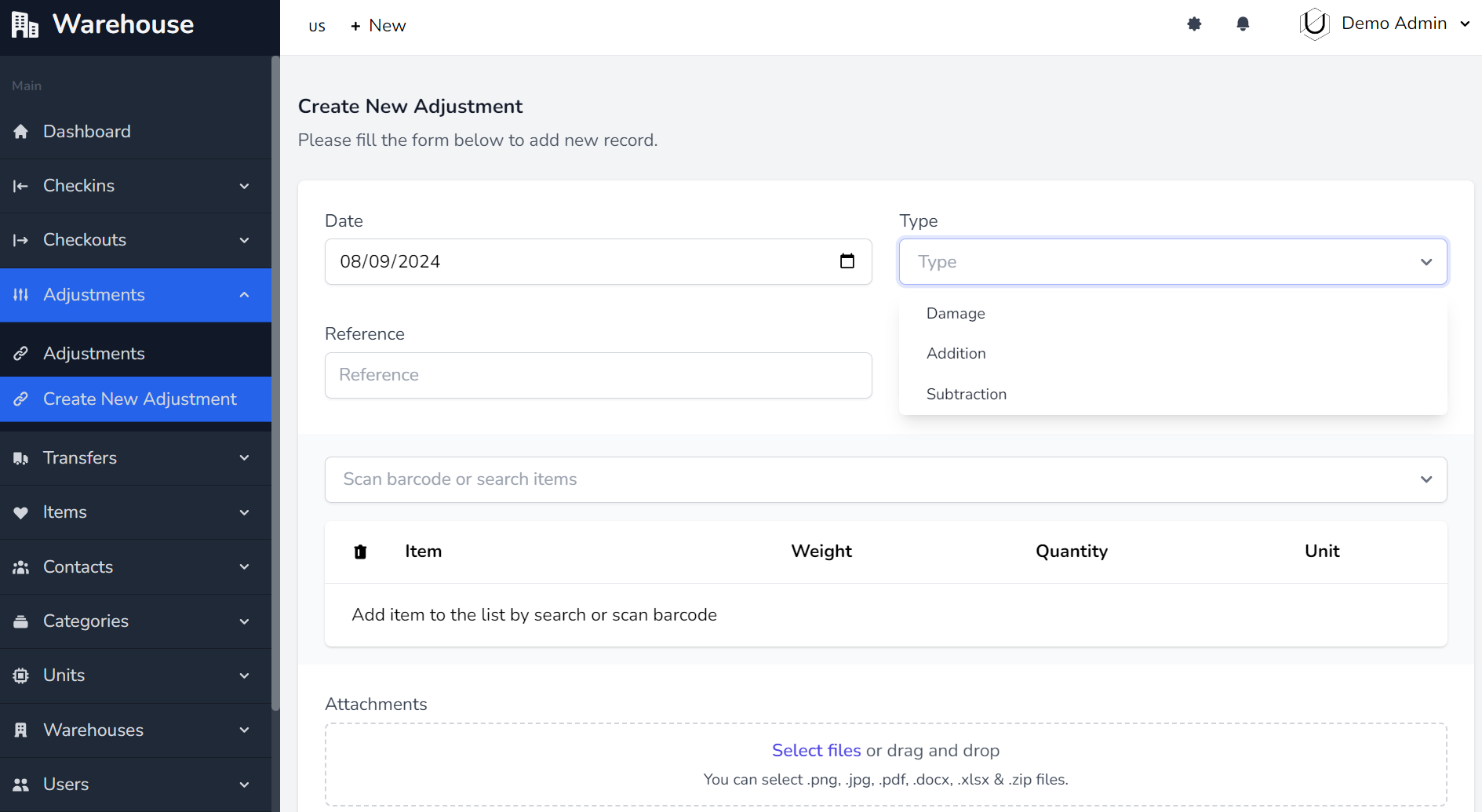Click the Demo Admin avatar icon
Screen dimensions: 1482x812
pyautogui.click(x=1314, y=24)
